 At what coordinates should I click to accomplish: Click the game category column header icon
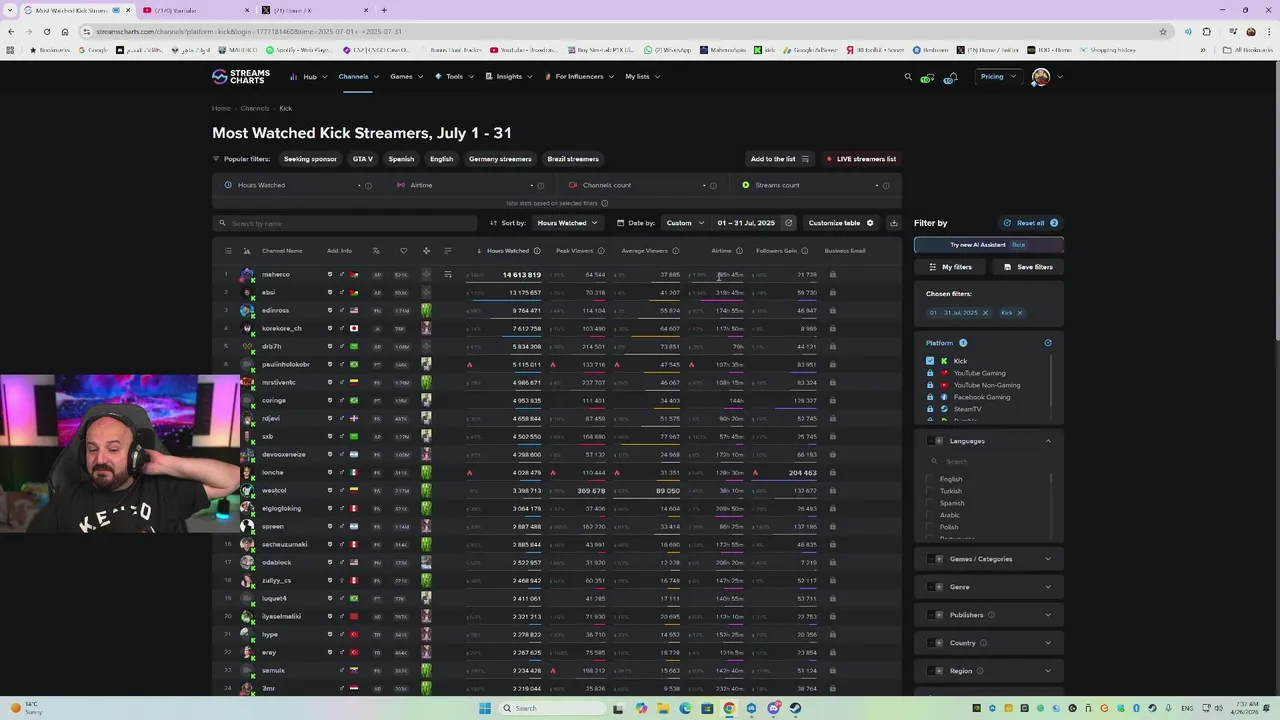(x=426, y=251)
